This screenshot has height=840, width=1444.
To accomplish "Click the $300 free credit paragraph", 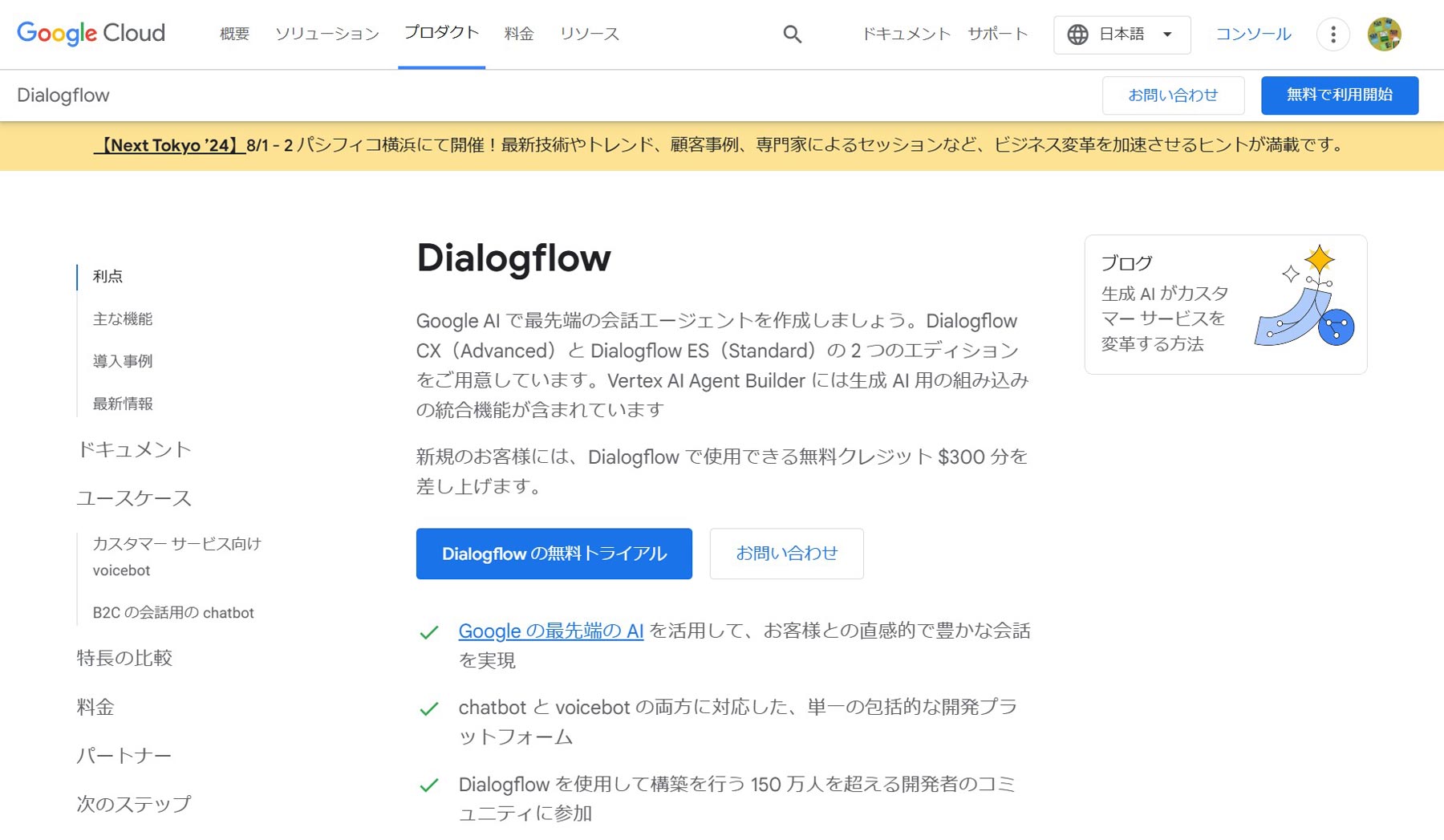I will point(722,472).
